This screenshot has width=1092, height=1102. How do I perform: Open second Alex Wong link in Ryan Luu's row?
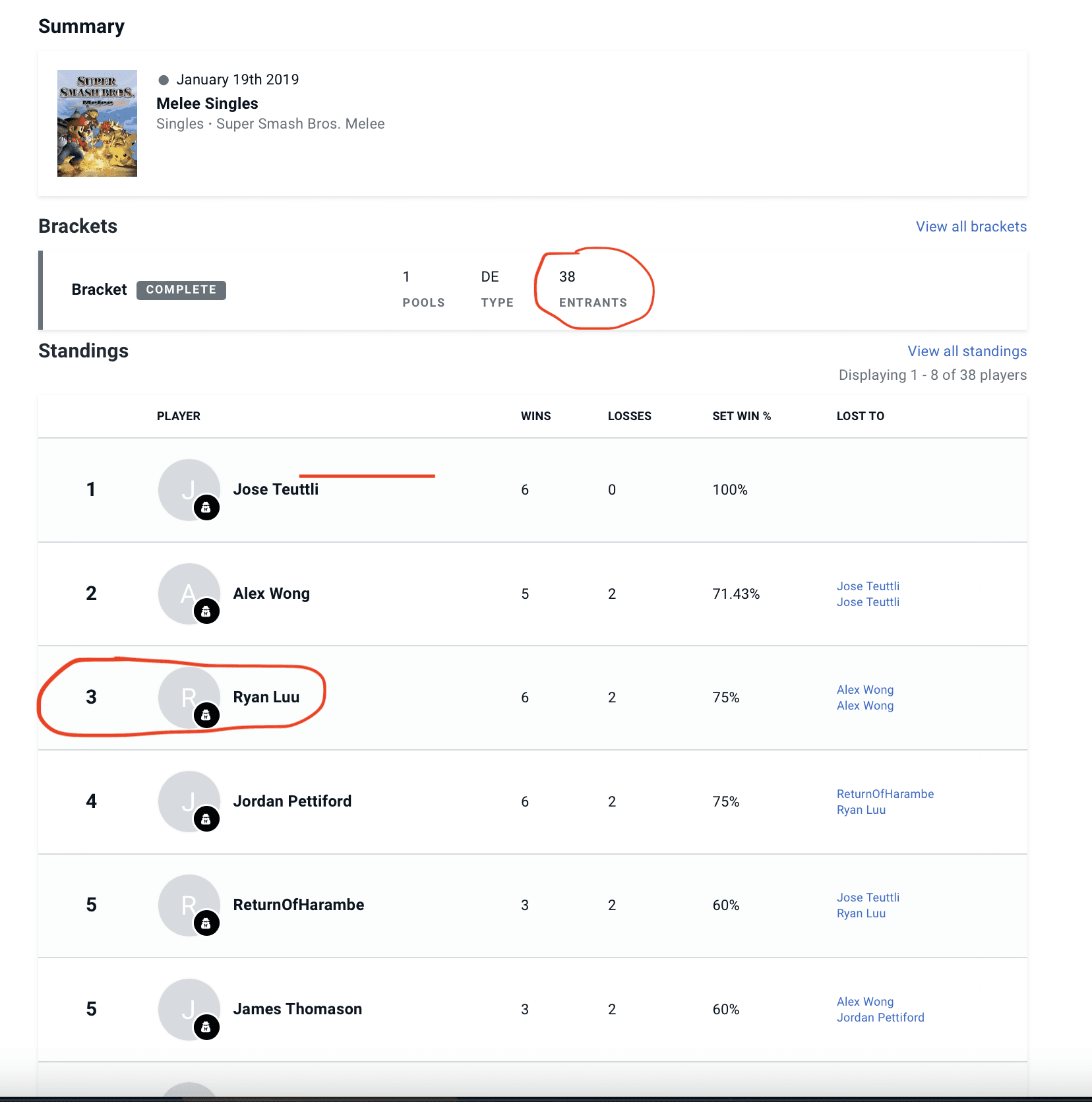pyautogui.click(x=865, y=706)
